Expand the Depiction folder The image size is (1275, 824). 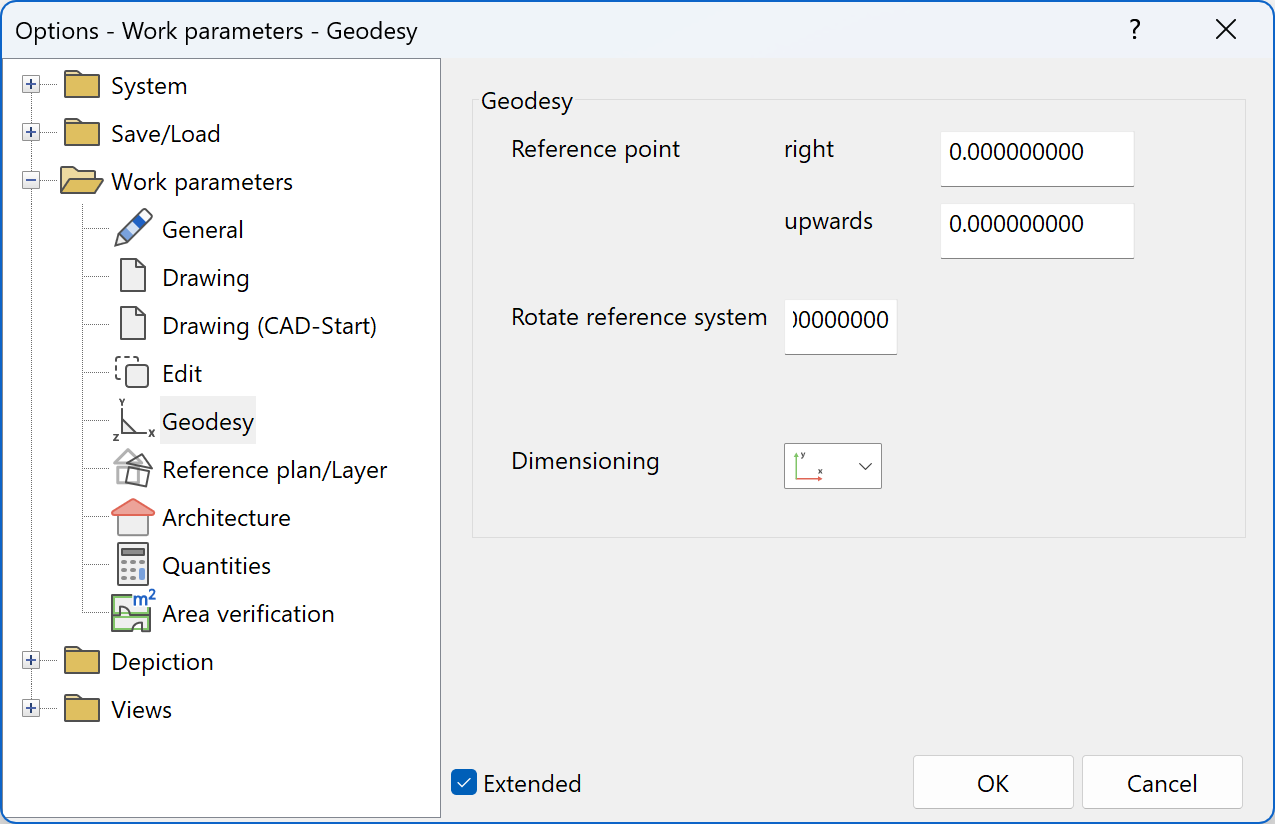31,661
